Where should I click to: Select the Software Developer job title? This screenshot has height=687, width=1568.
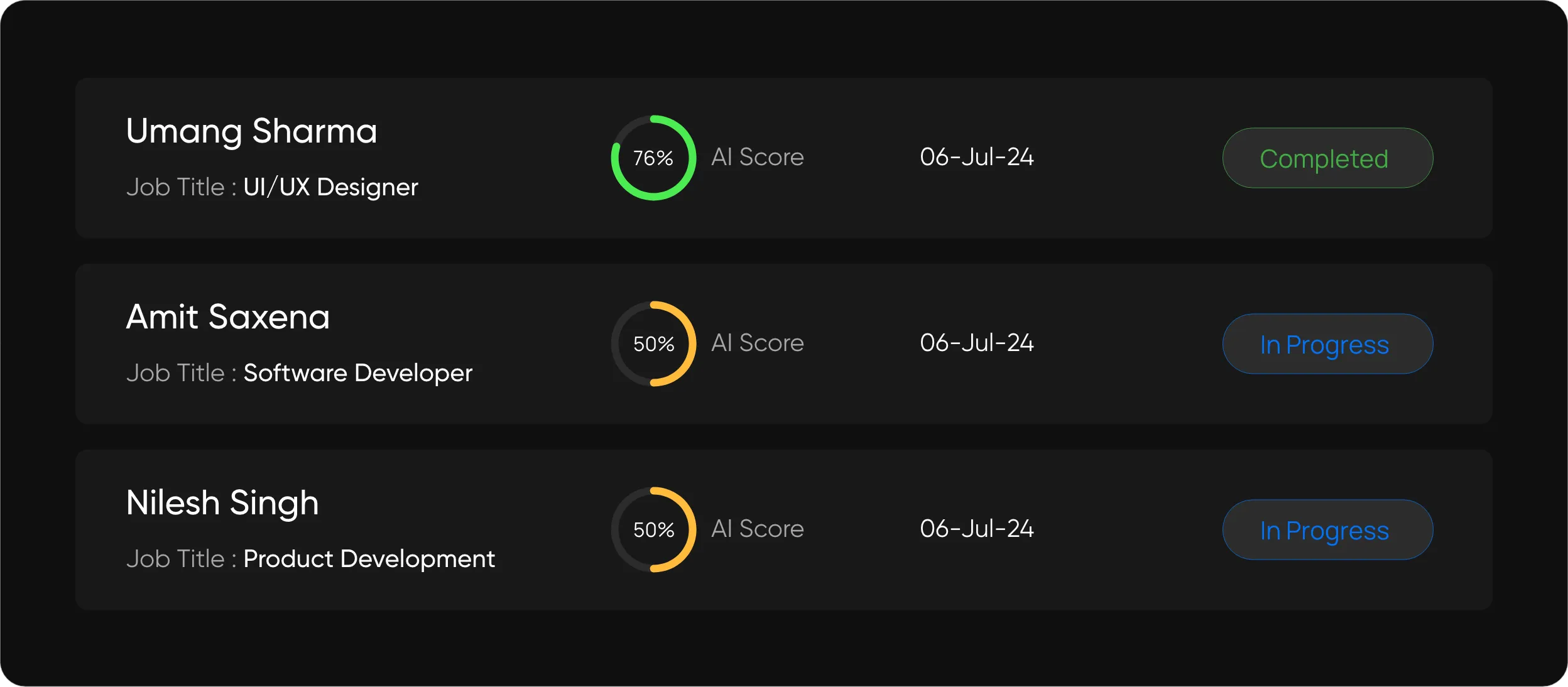(357, 373)
